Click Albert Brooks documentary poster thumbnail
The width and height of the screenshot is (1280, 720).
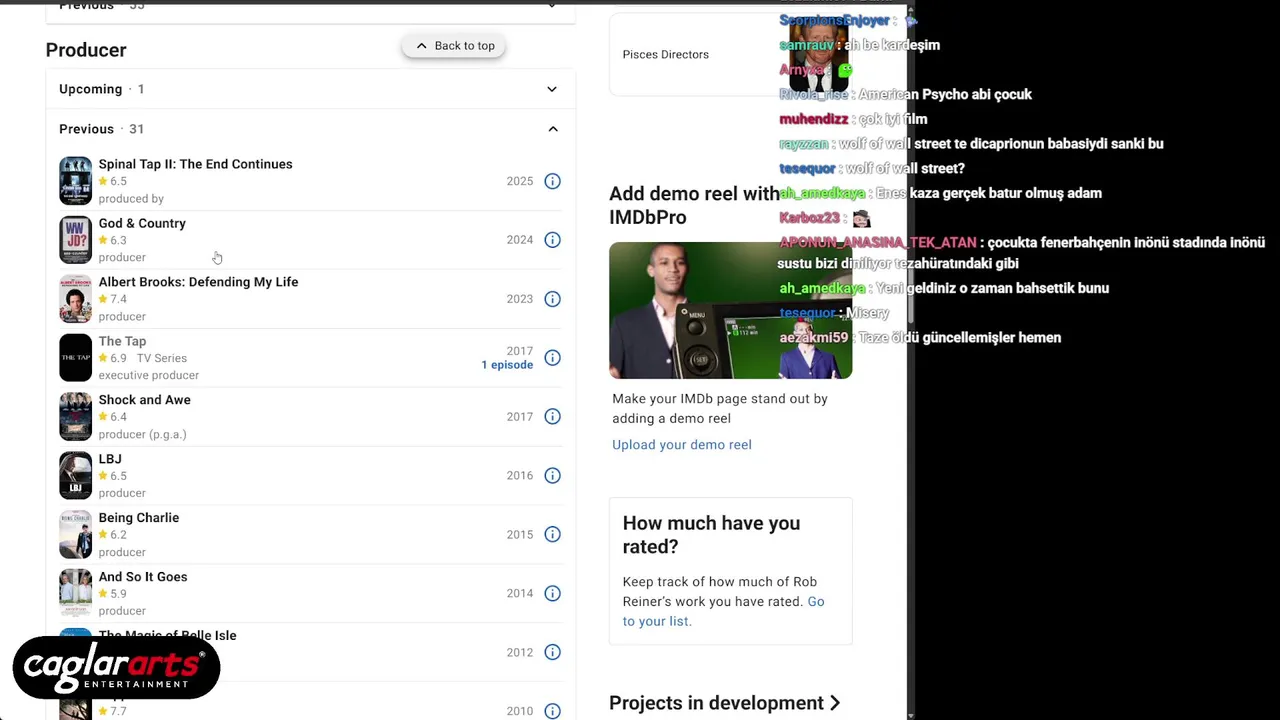75,299
